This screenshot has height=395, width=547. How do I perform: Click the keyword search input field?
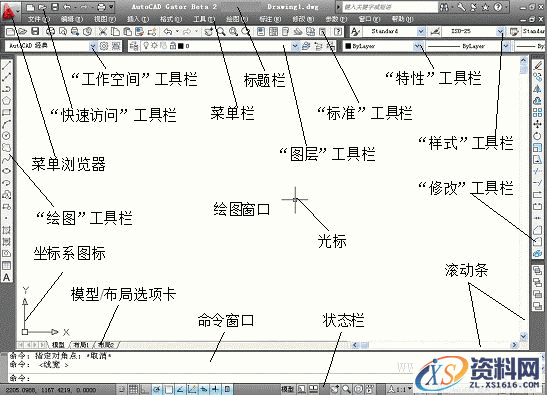[x=390, y=7]
